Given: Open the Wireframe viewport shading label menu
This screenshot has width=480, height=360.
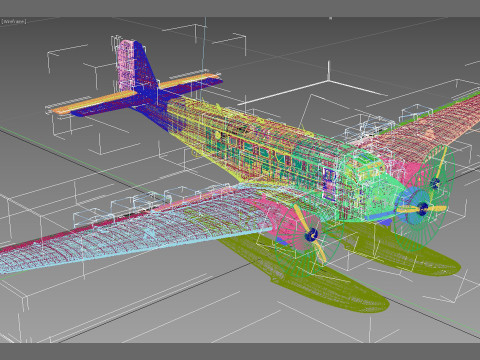Looking at the screenshot, I should coord(13,21).
